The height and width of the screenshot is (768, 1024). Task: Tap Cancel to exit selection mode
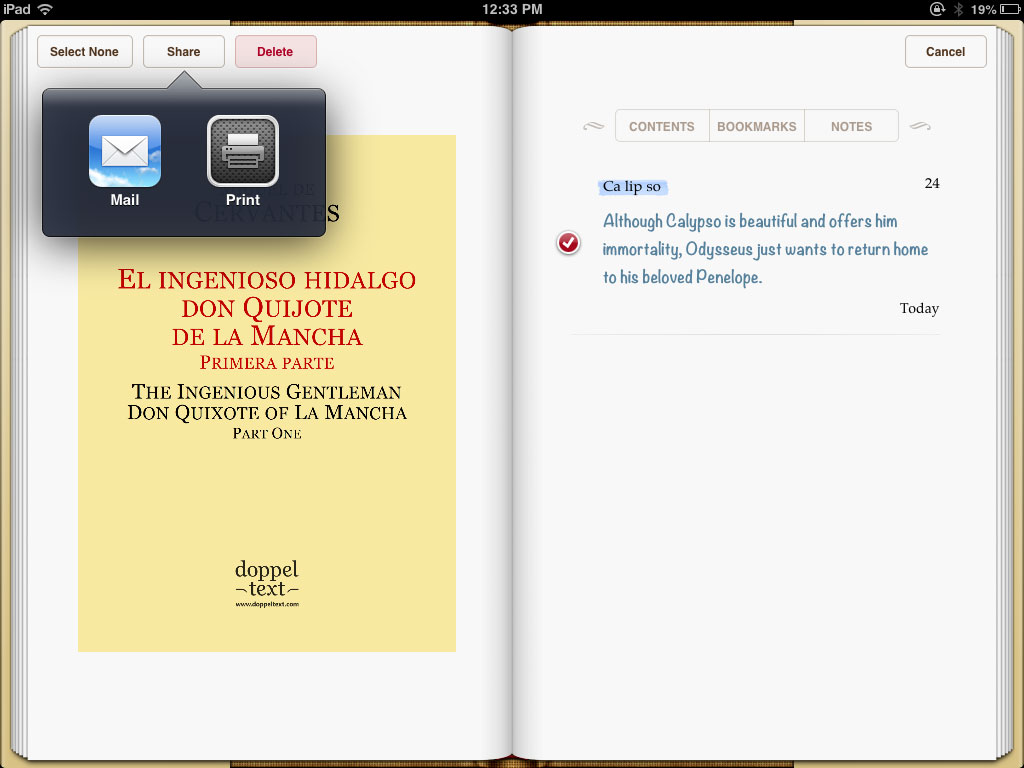(x=945, y=52)
